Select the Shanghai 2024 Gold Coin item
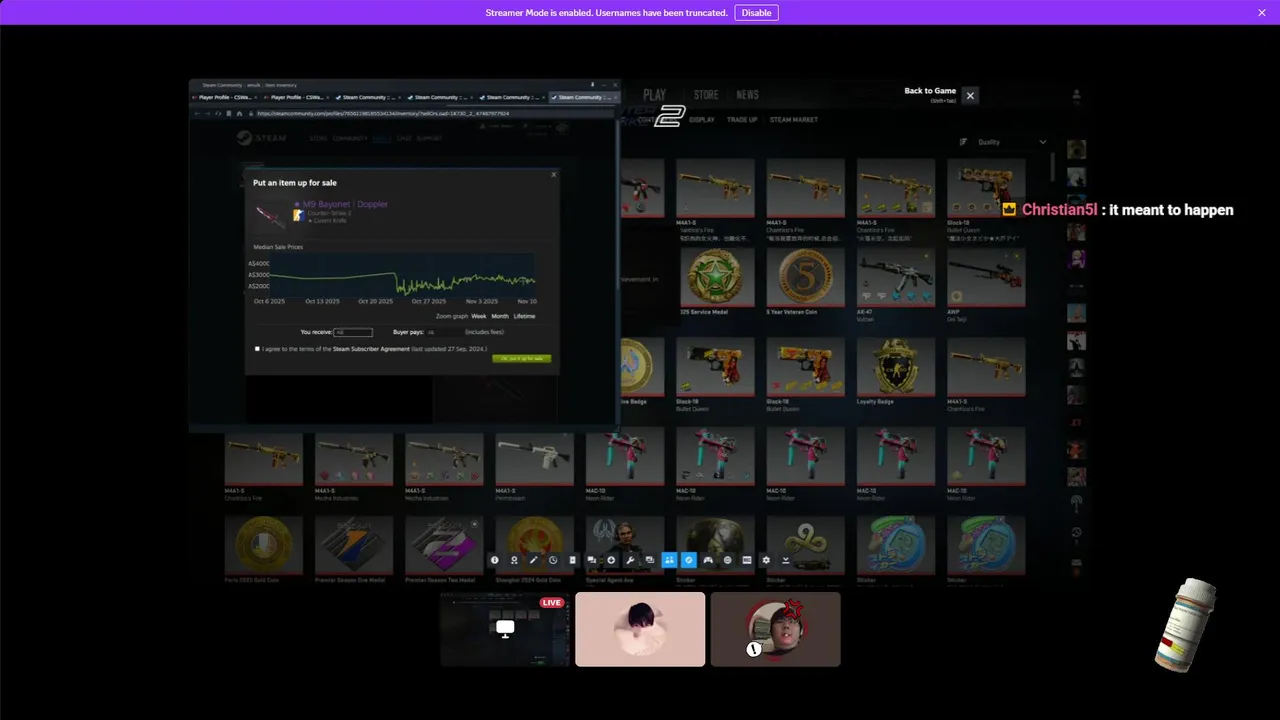The image size is (1280, 720). [535, 551]
